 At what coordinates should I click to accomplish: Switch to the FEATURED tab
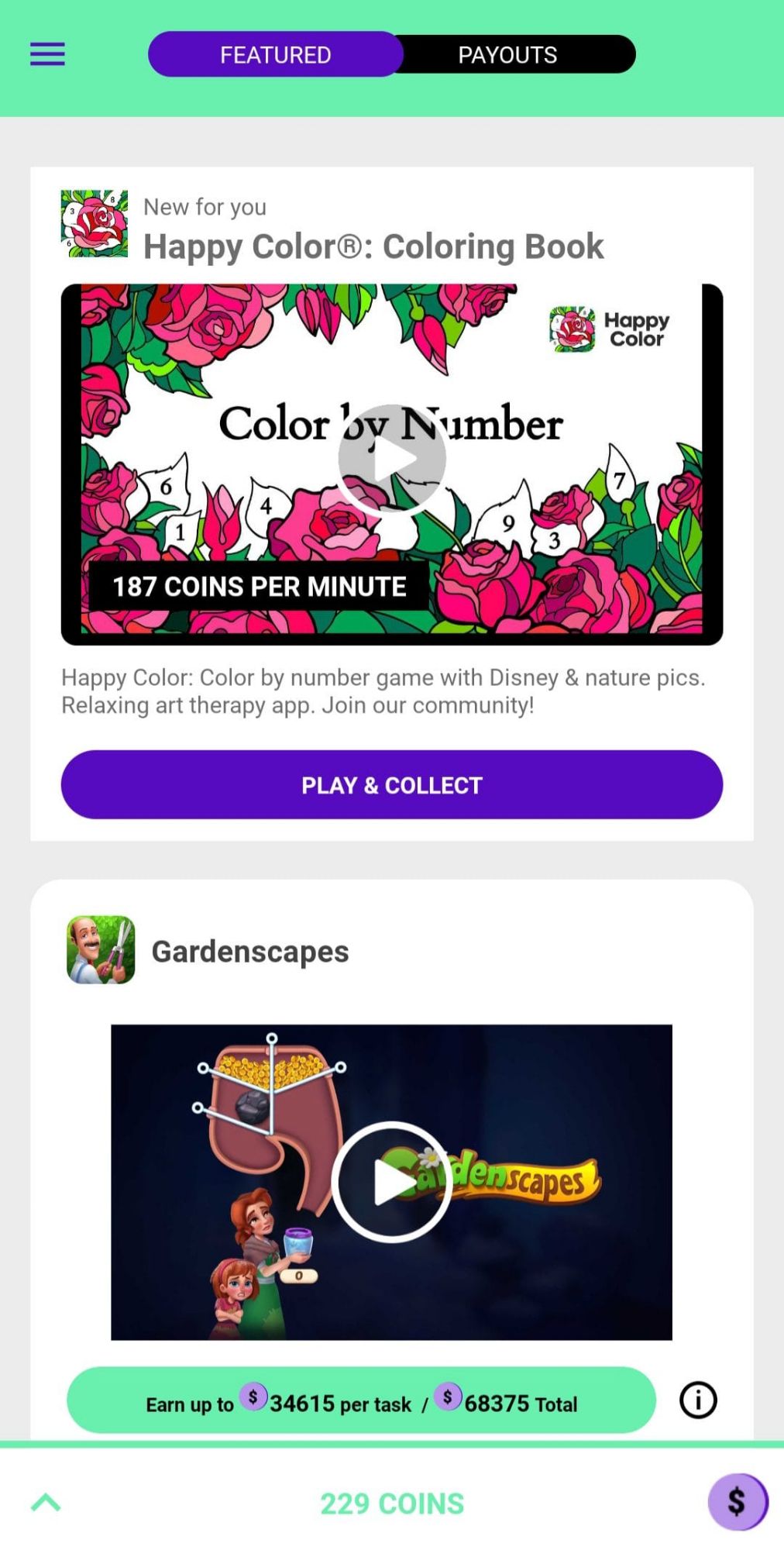pyautogui.click(x=275, y=54)
